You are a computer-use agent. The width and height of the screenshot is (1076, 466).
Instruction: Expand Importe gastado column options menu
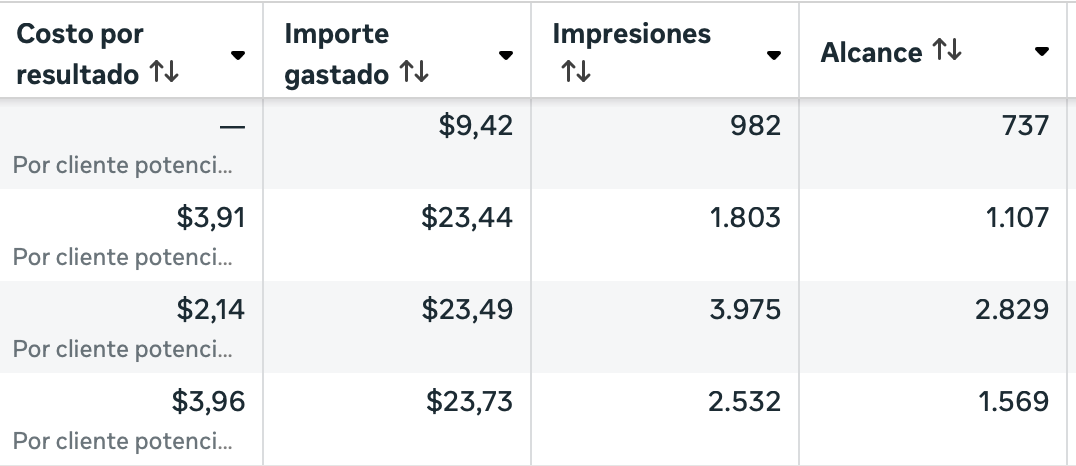pos(506,55)
